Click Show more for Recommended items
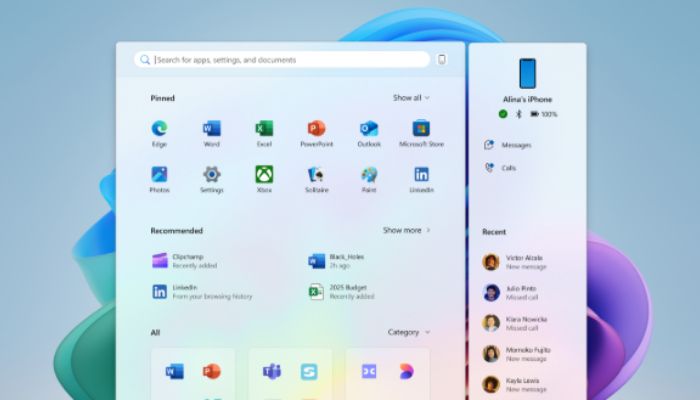 [407, 230]
